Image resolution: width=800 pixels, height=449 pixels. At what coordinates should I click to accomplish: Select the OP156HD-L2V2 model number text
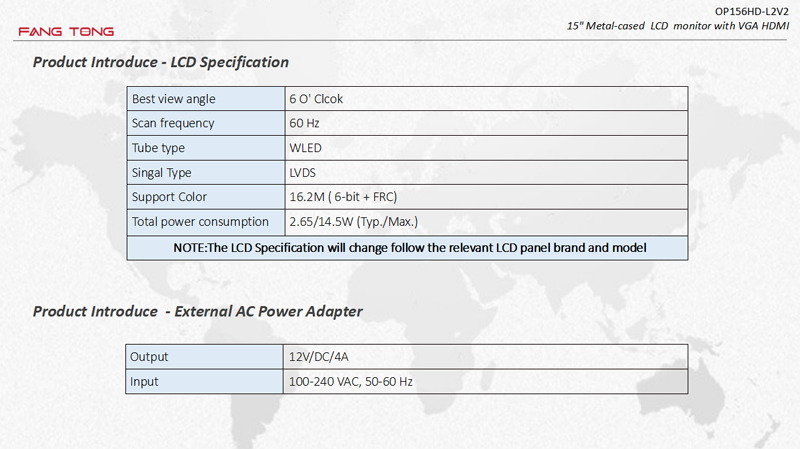[x=752, y=11]
